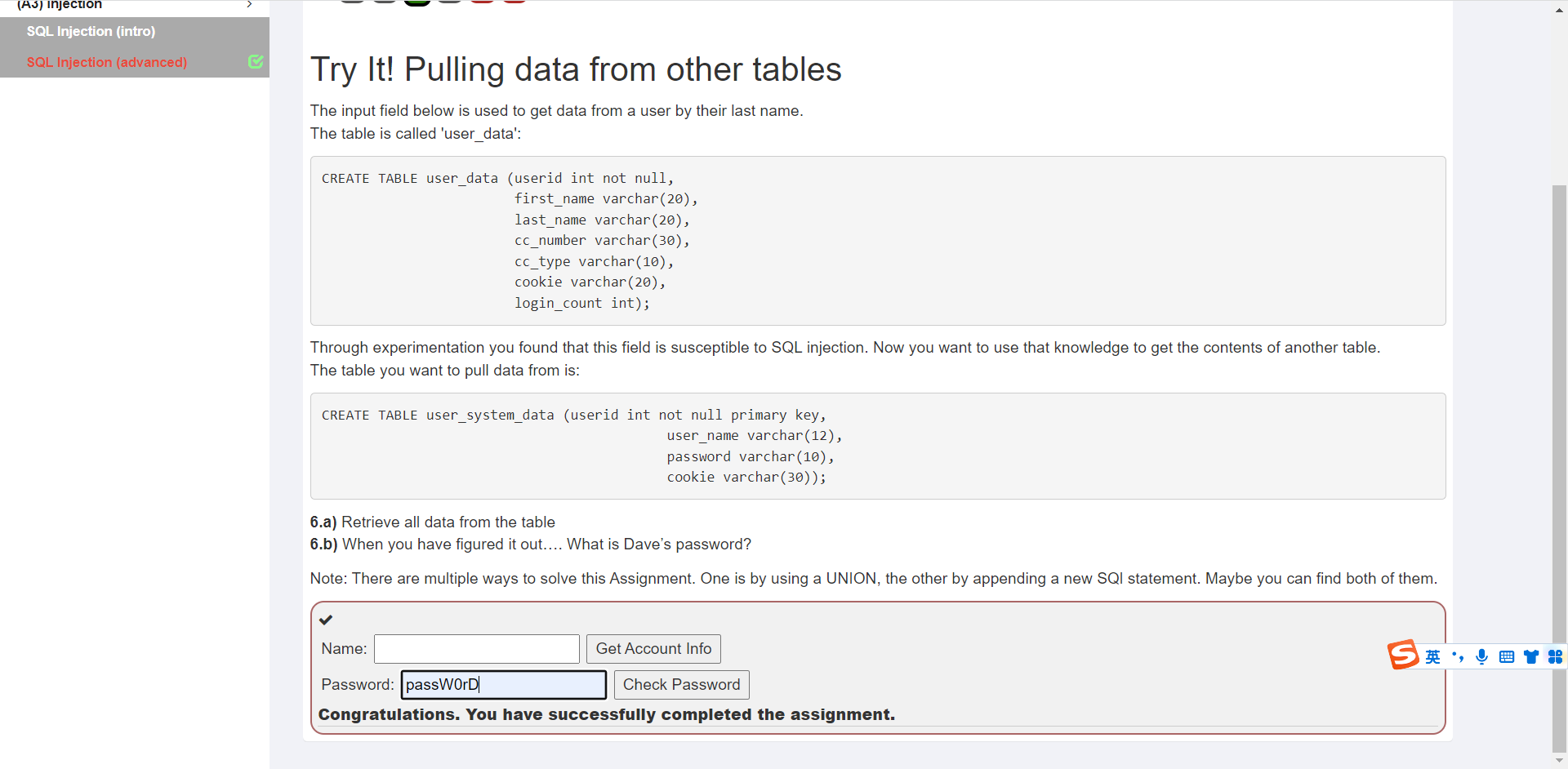Screen dimensions: 1568x769
Task: Click the 'cookie varchar(30));' code line
Action: 746,478
